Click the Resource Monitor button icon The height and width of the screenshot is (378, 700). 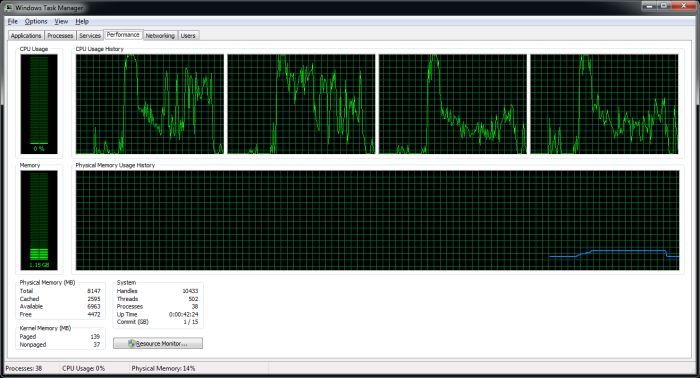tap(131, 343)
